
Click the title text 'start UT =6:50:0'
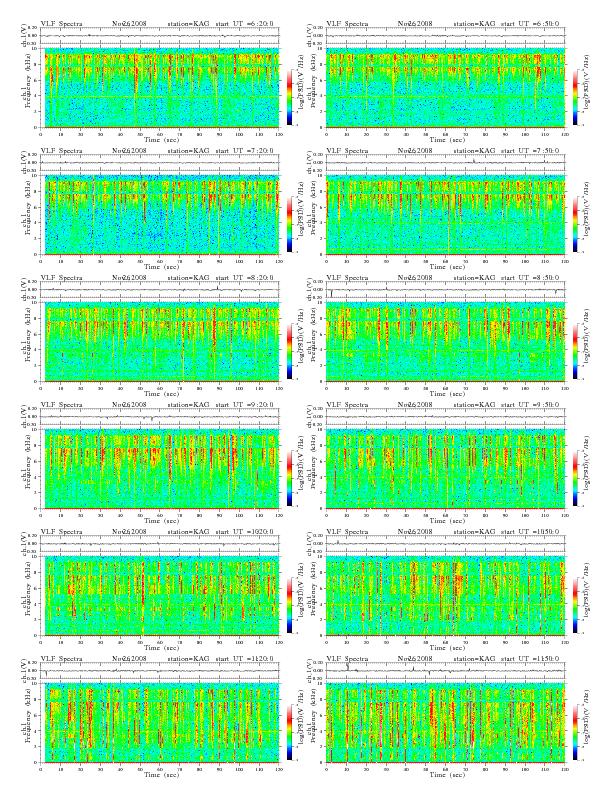(x=530, y=23)
